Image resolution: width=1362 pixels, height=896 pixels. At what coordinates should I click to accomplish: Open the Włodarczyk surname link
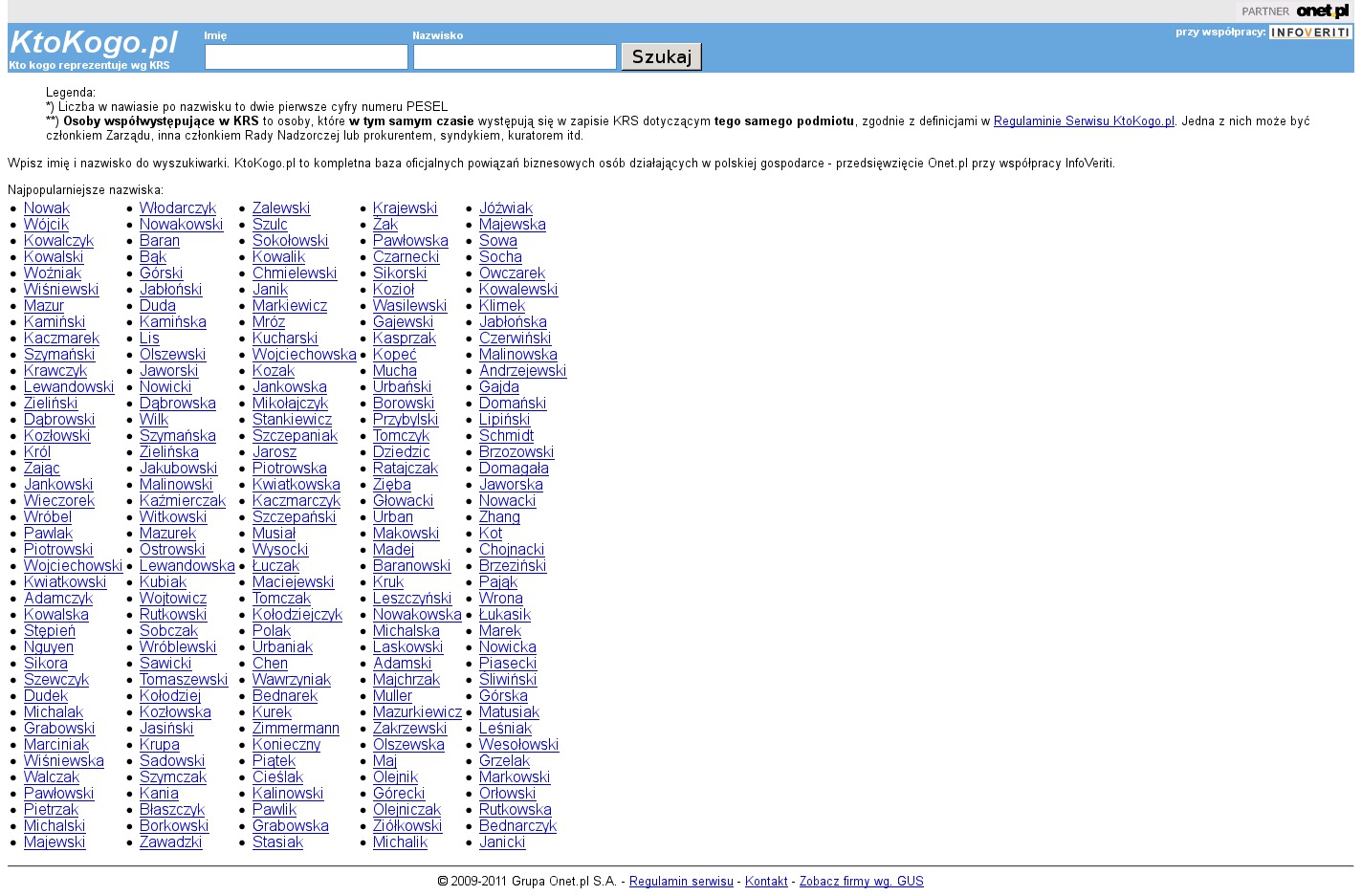178,208
